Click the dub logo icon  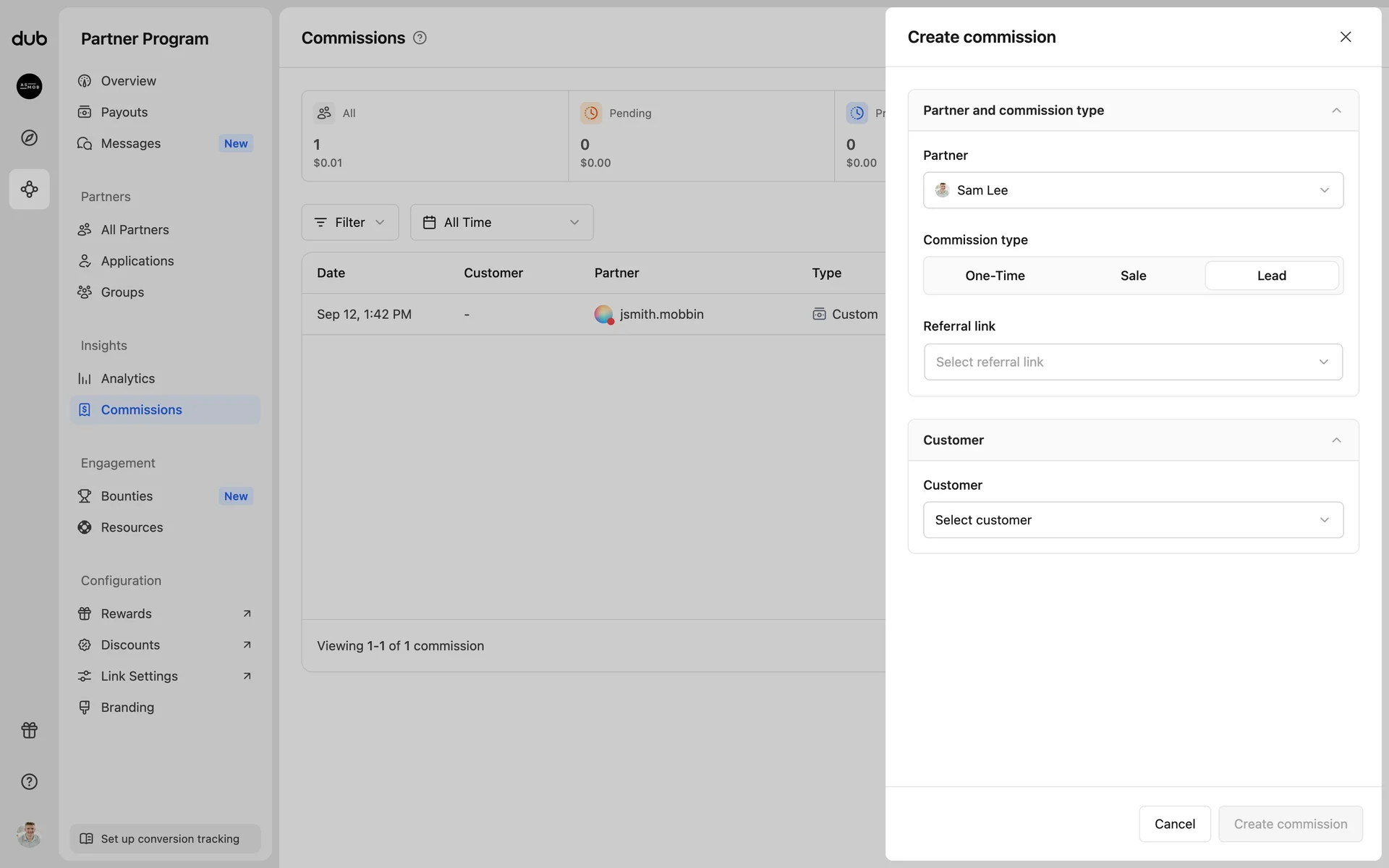pyautogui.click(x=29, y=38)
